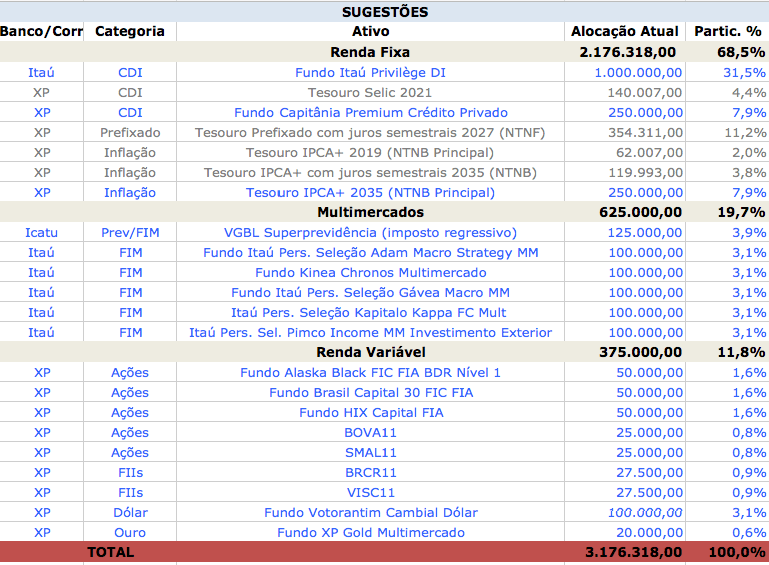The width and height of the screenshot is (769, 565).
Task: Click Fundo Capitânia Premium Crédito Privado
Action: [x=370, y=112]
